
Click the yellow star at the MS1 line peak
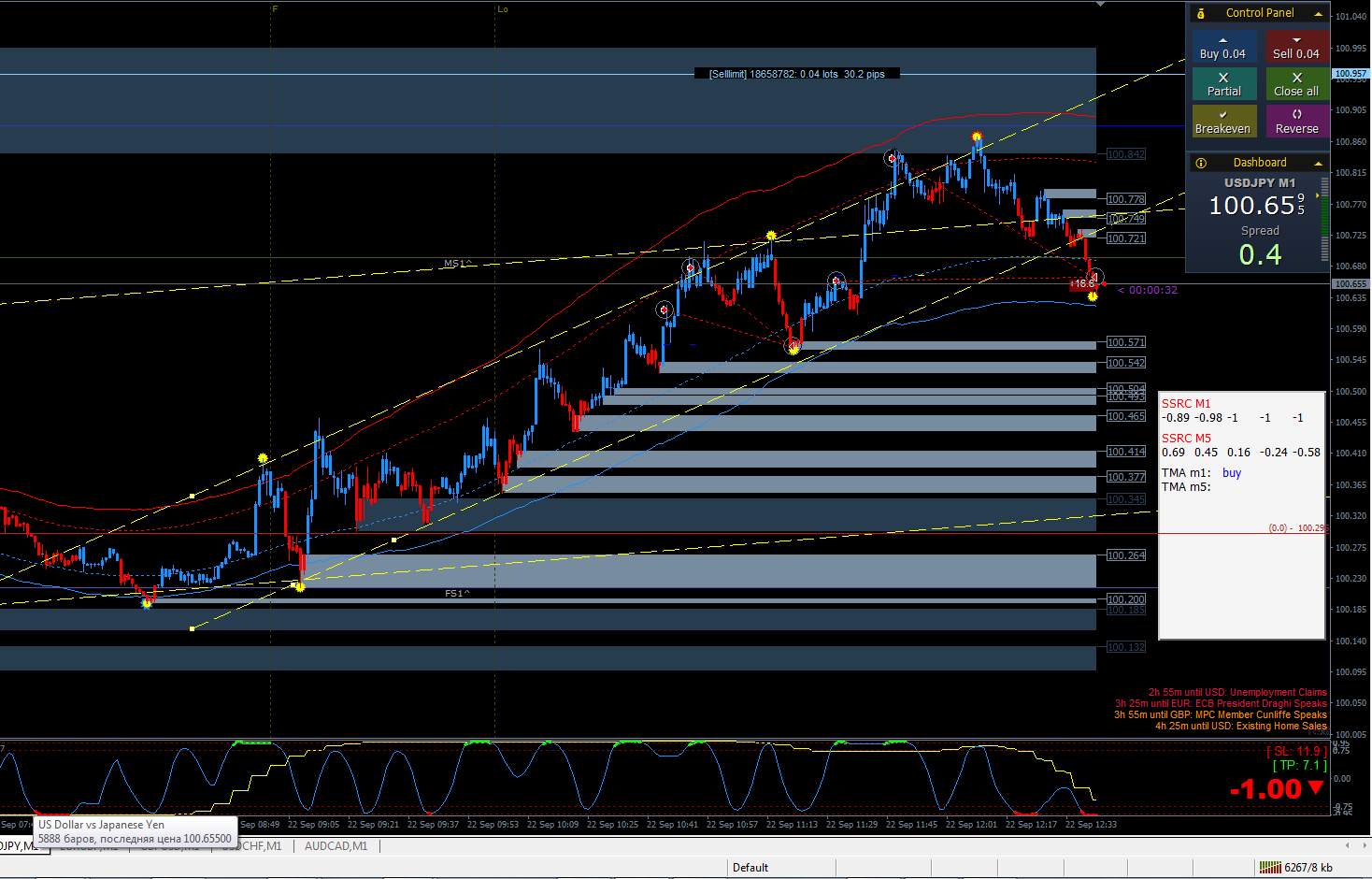(771, 237)
